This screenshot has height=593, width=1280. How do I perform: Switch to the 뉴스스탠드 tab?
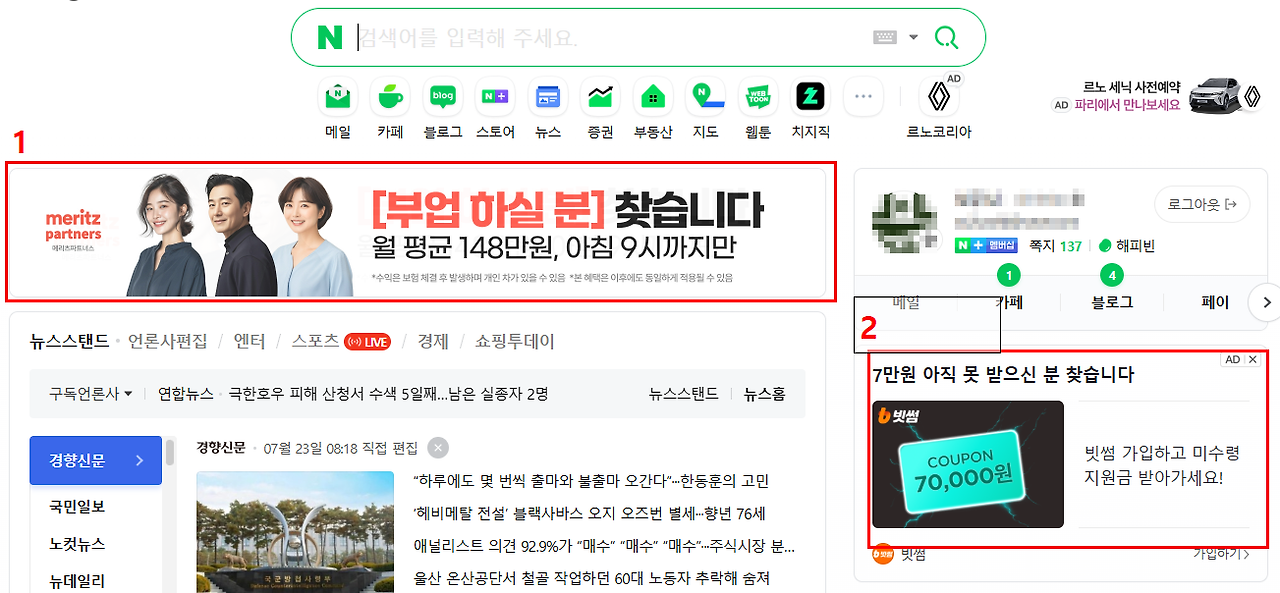point(69,342)
